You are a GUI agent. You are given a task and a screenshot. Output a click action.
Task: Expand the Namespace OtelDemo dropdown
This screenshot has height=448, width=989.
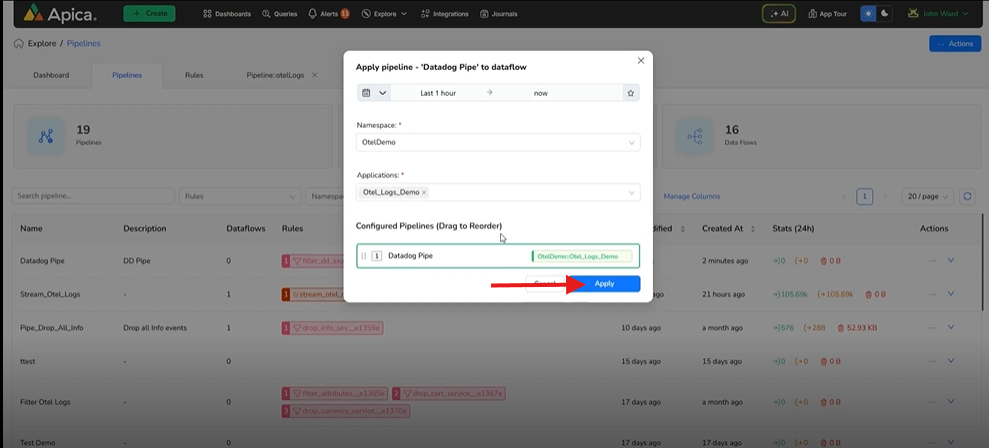tap(631, 143)
